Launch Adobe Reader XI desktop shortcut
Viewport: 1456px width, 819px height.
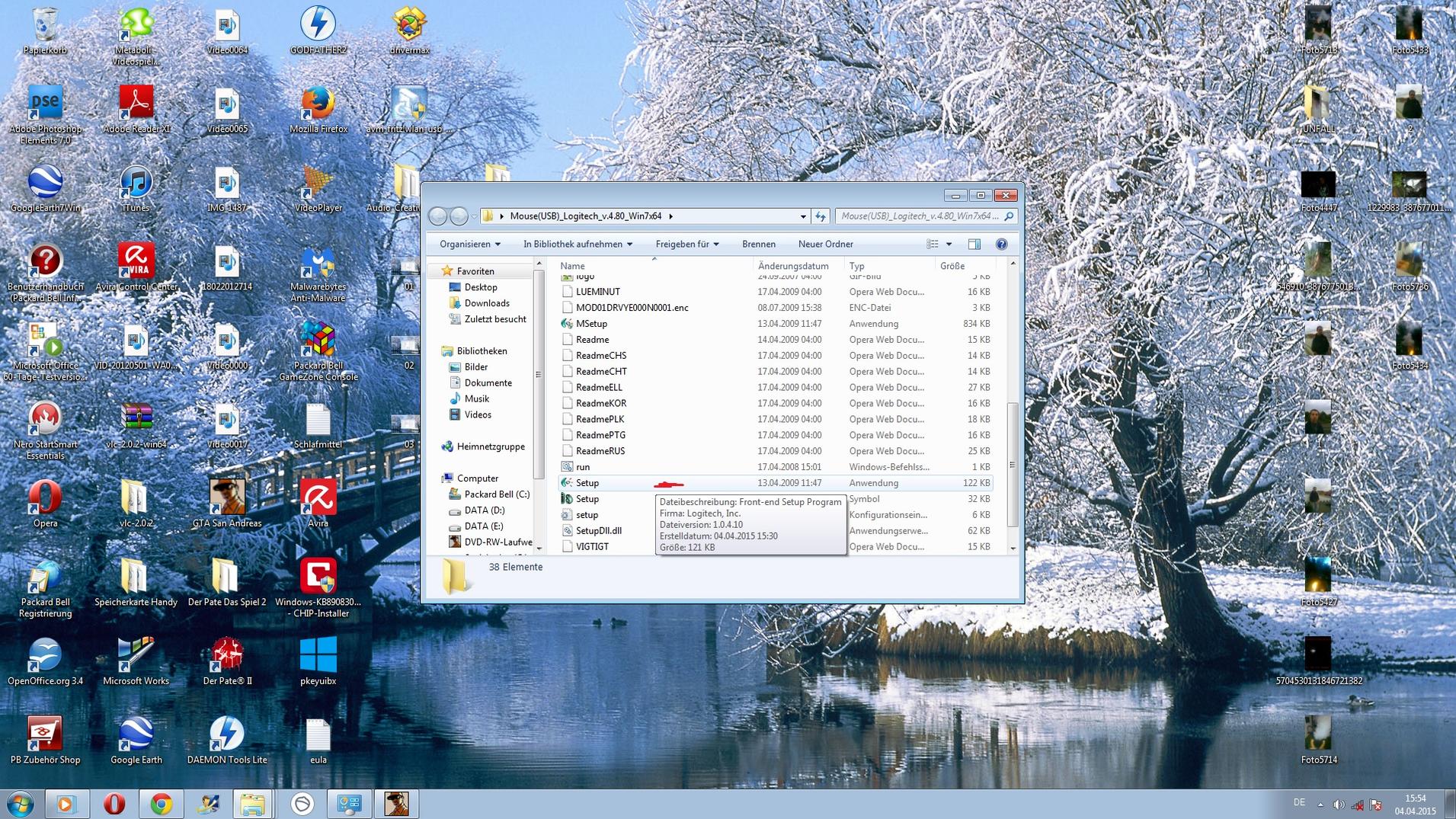136,110
